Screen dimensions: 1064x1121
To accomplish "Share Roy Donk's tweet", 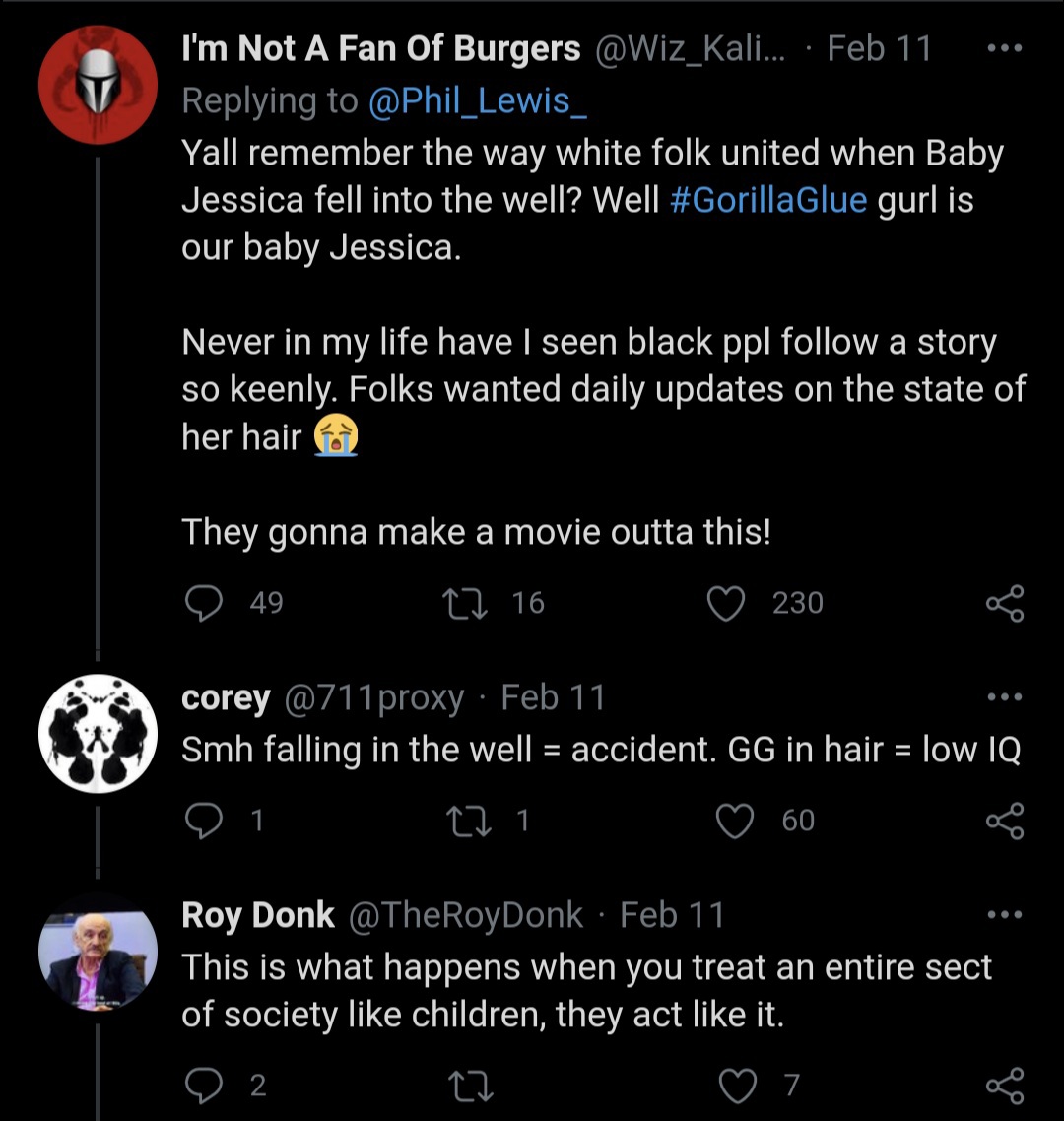I will tap(1005, 1086).
